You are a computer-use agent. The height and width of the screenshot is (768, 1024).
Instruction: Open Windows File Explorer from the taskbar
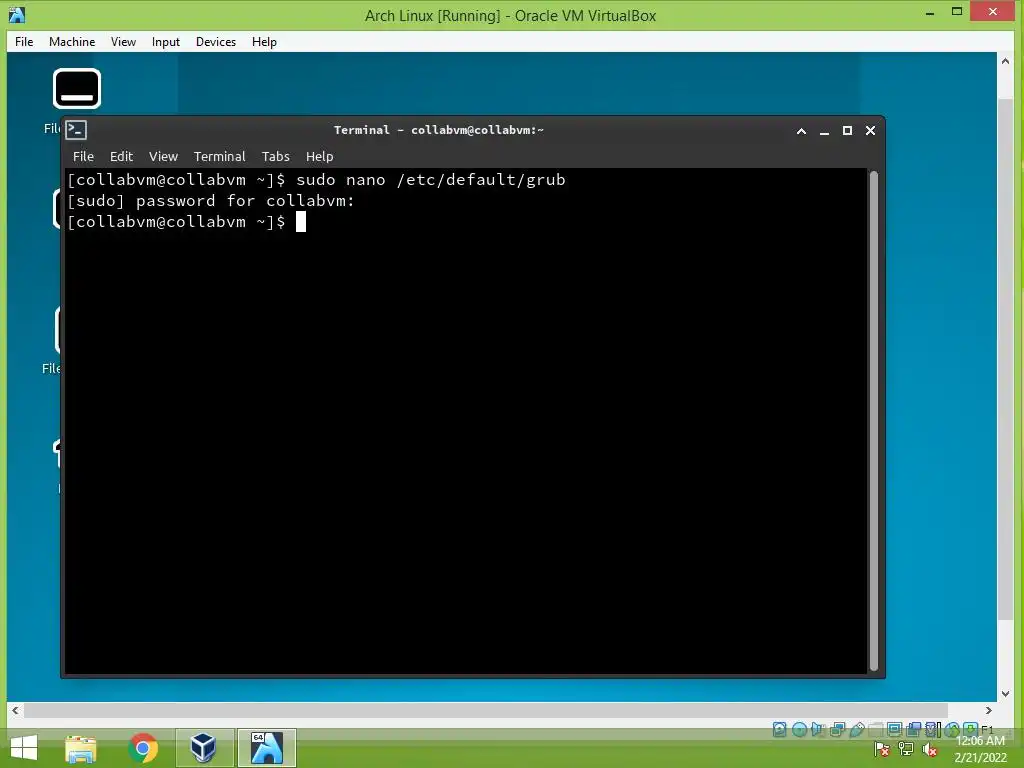click(x=81, y=748)
